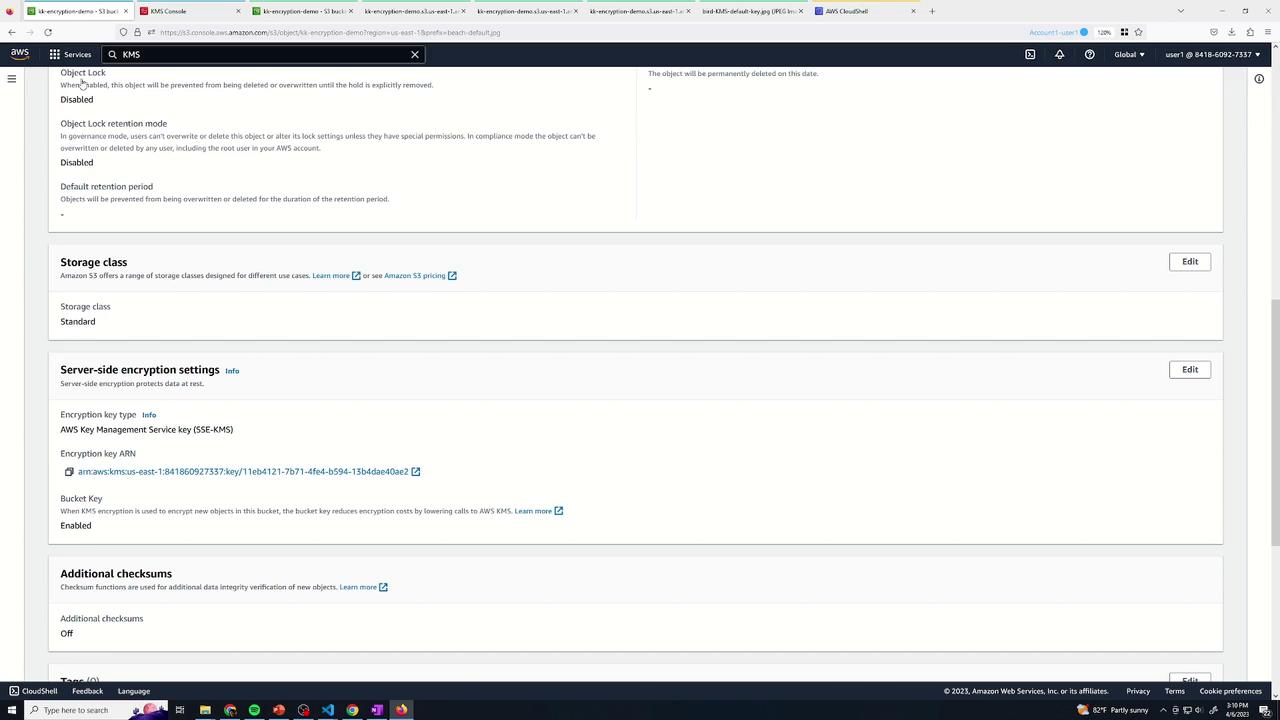Image resolution: width=1280 pixels, height=720 pixels.
Task: Open the notifications bell
Action: [x=1060, y=54]
